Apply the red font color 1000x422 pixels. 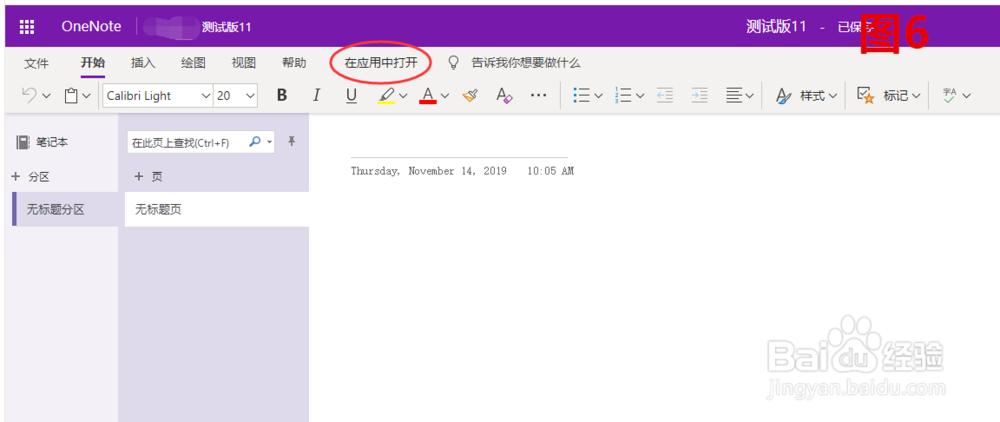[428, 96]
